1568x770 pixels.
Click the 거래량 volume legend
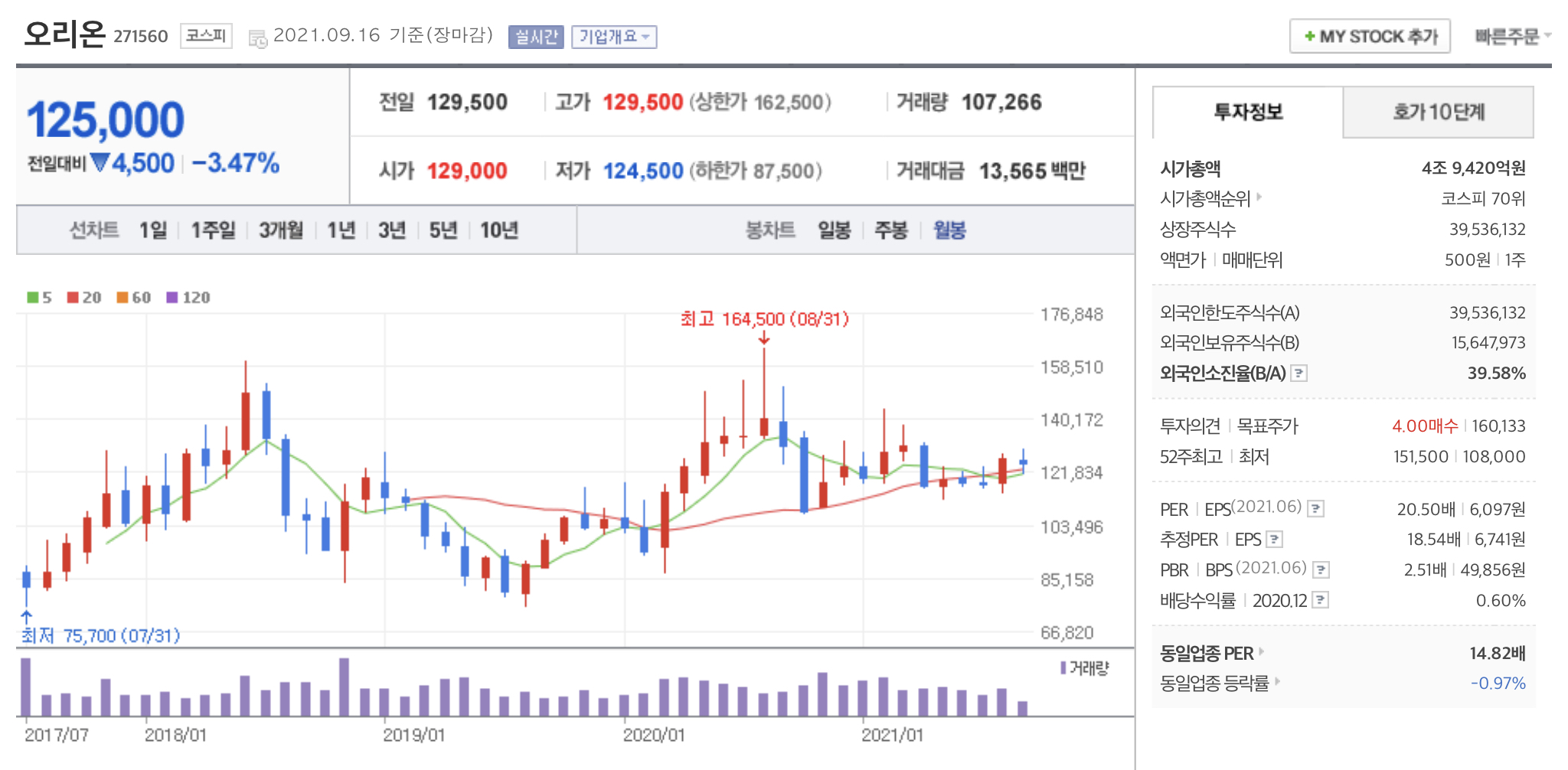1085,668
